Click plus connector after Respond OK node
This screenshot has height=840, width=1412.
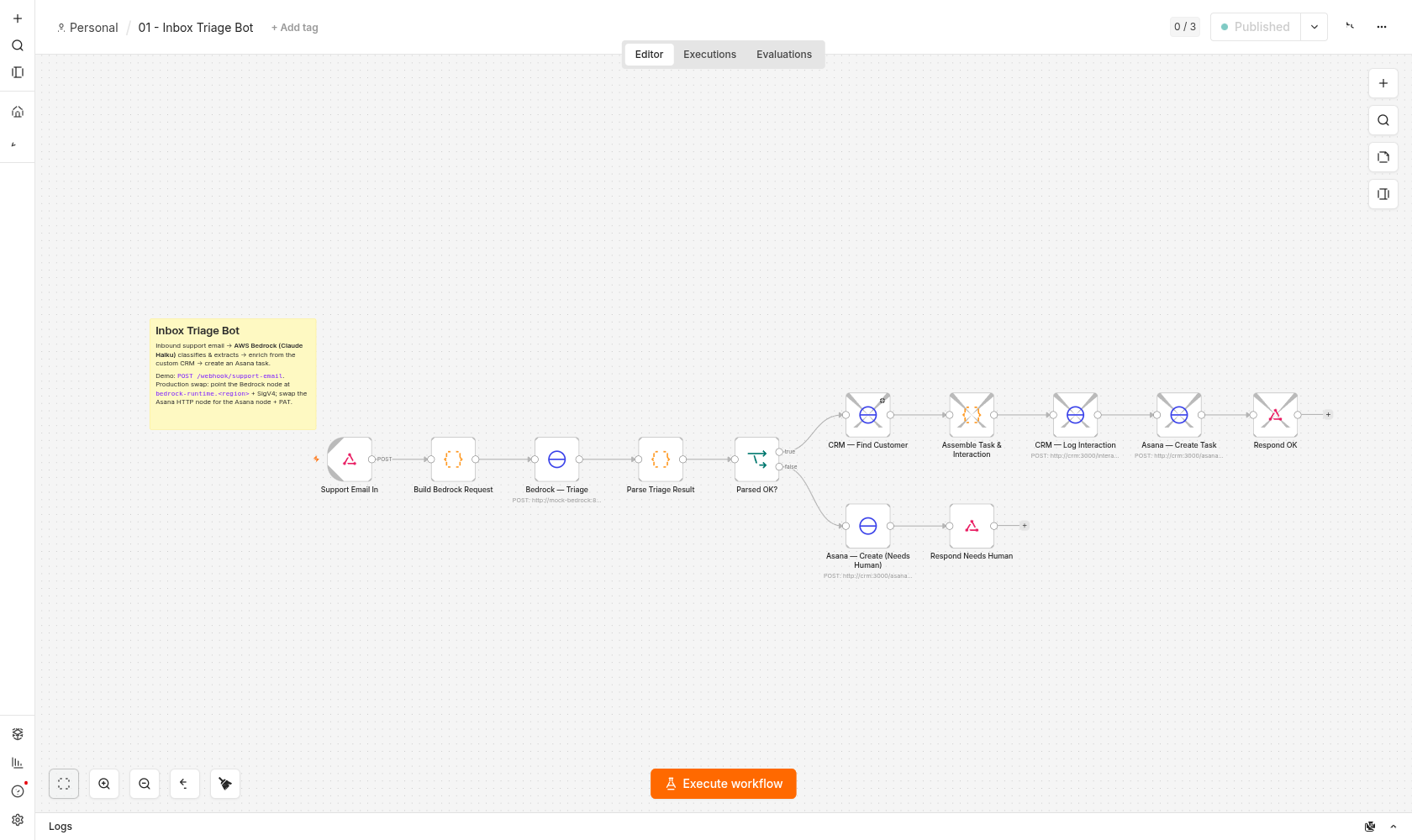click(1328, 415)
